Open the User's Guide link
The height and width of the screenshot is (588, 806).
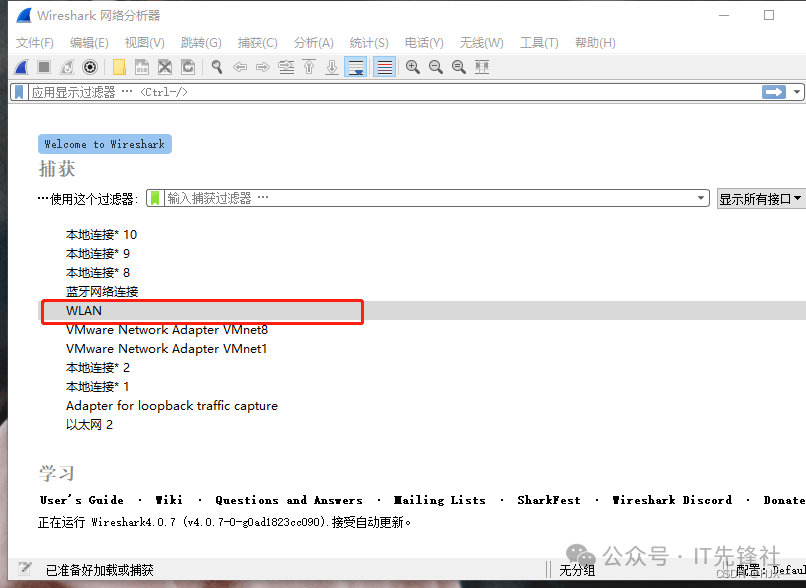pyautogui.click(x=82, y=500)
